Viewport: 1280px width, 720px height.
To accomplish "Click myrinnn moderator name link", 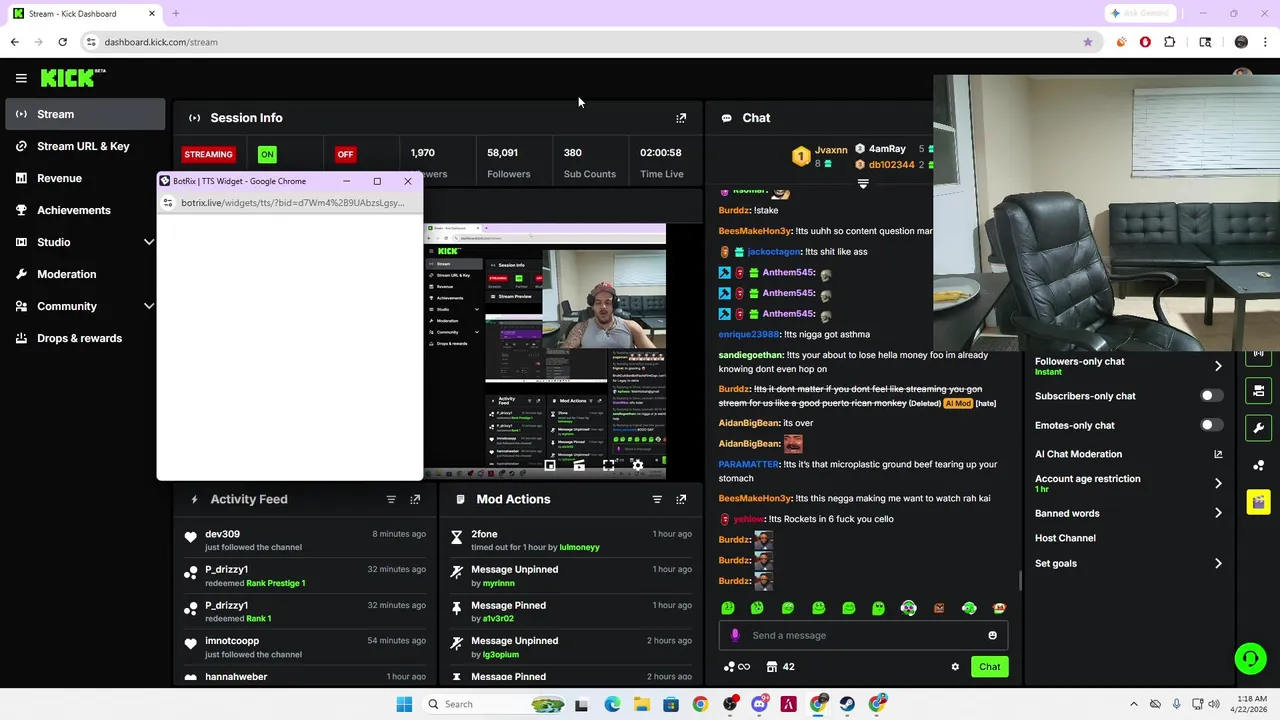I will coord(498,583).
